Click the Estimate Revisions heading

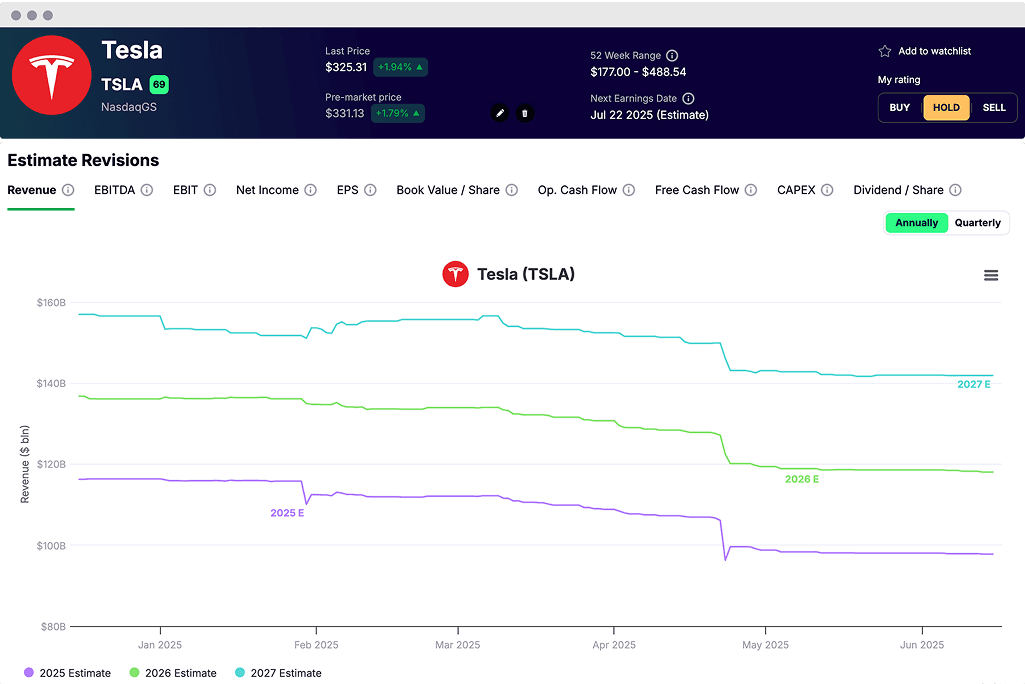click(x=83, y=160)
